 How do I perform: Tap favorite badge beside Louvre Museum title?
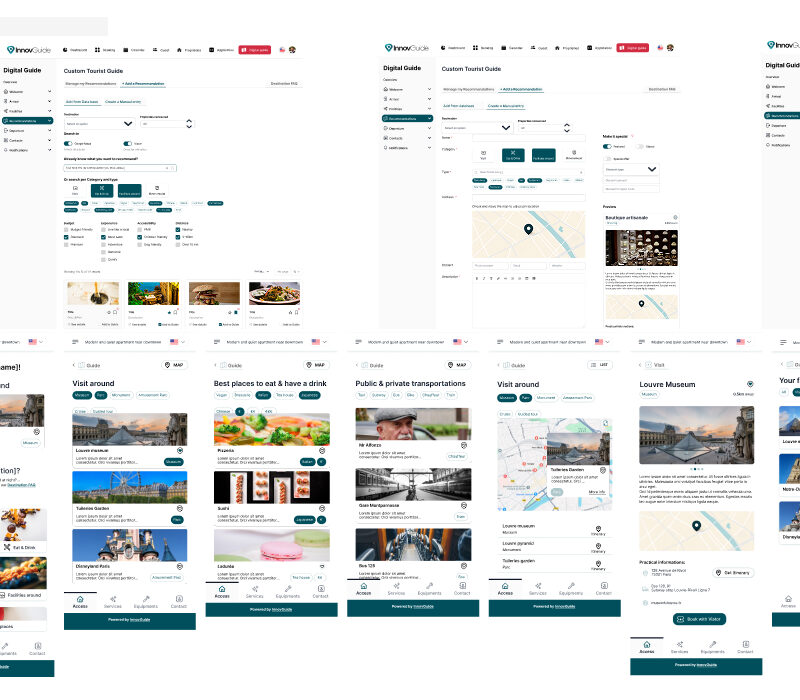click(750, 384)
